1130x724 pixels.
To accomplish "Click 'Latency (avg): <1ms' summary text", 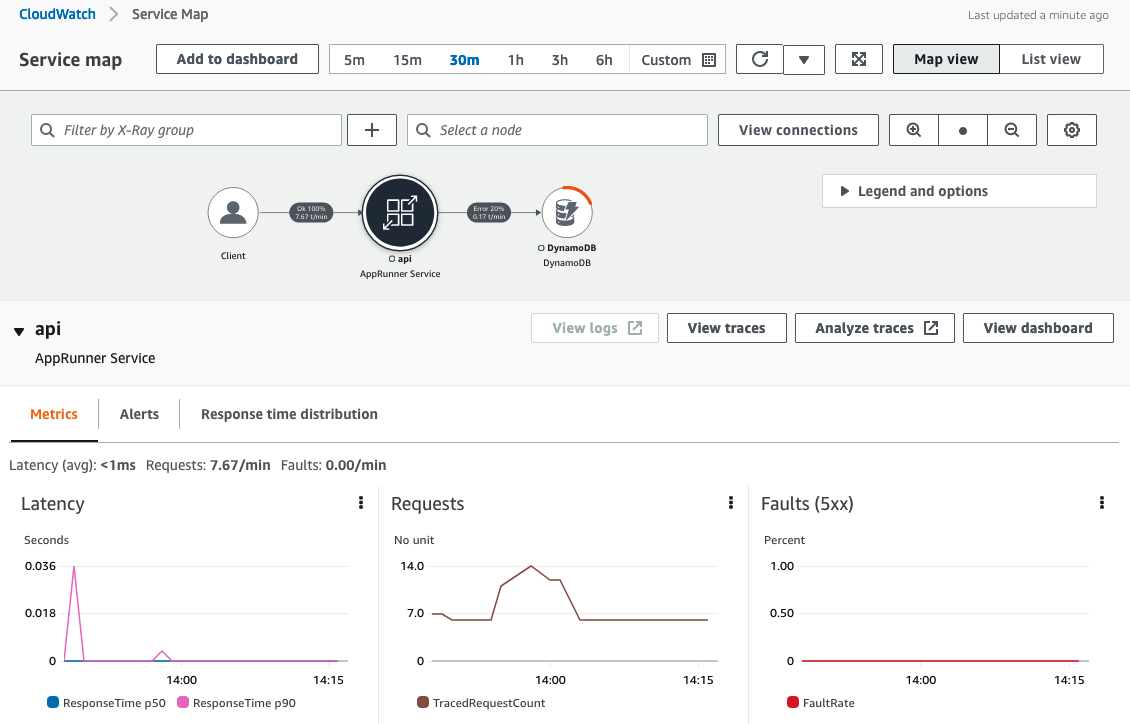I will (x=72, y=465).
